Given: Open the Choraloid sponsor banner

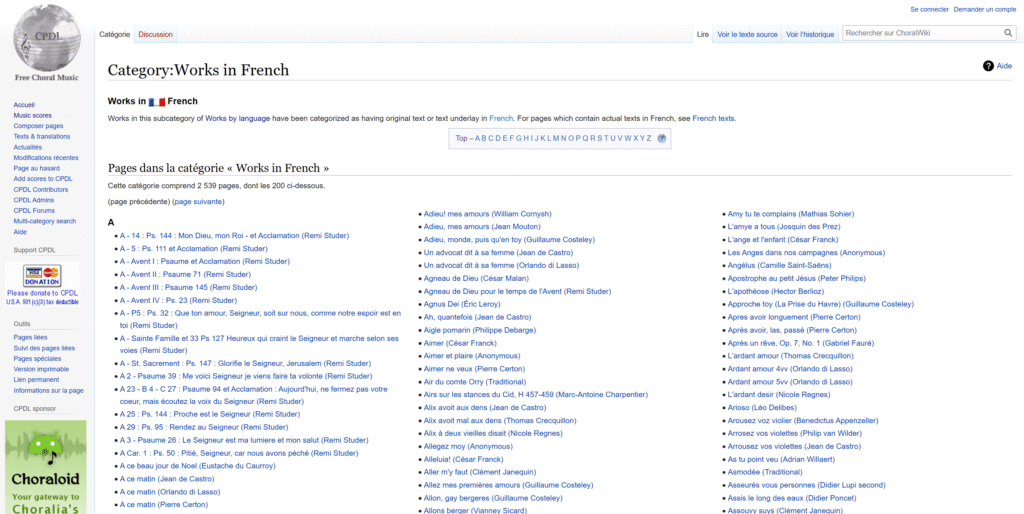Looking at the screenshot, I should coord(46,467).
